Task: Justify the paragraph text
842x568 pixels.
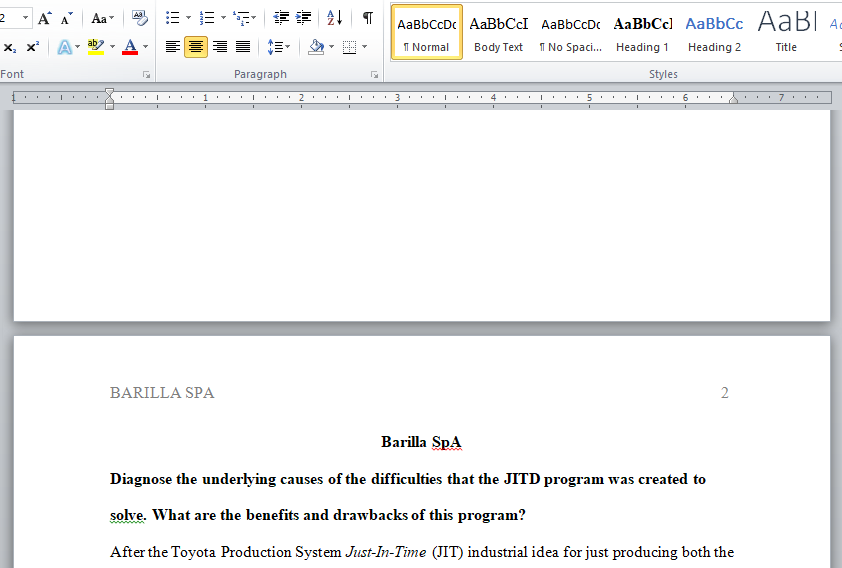Action: pyautogui.click(x=243, y=47)
